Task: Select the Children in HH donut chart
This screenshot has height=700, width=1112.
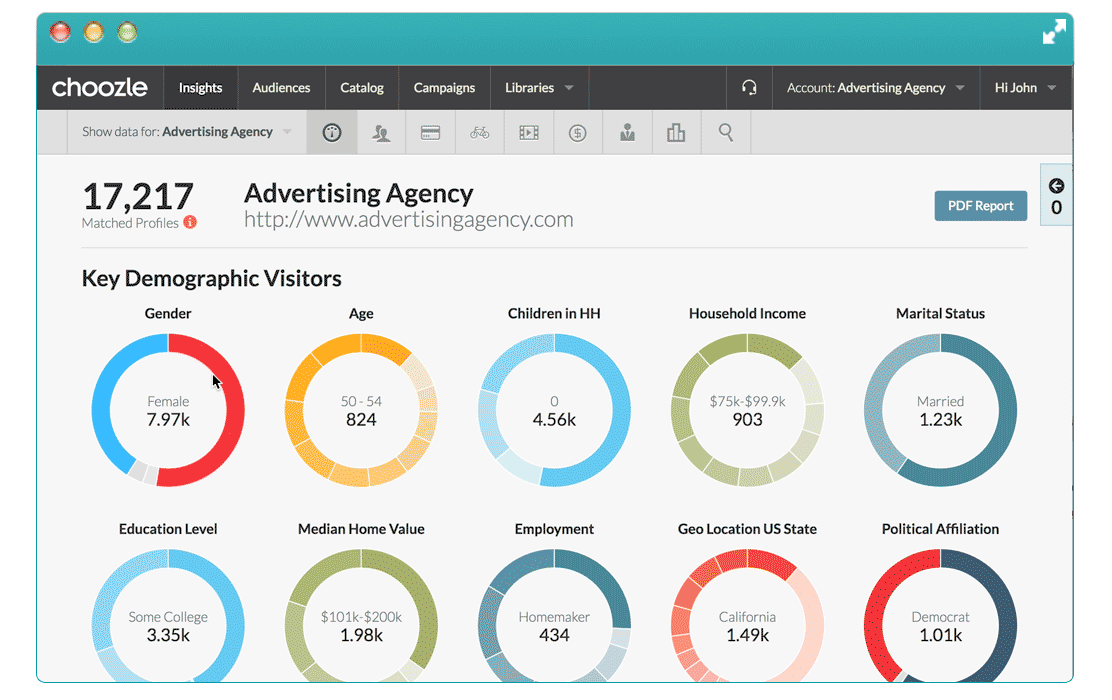Action: (x=555, y=411)
